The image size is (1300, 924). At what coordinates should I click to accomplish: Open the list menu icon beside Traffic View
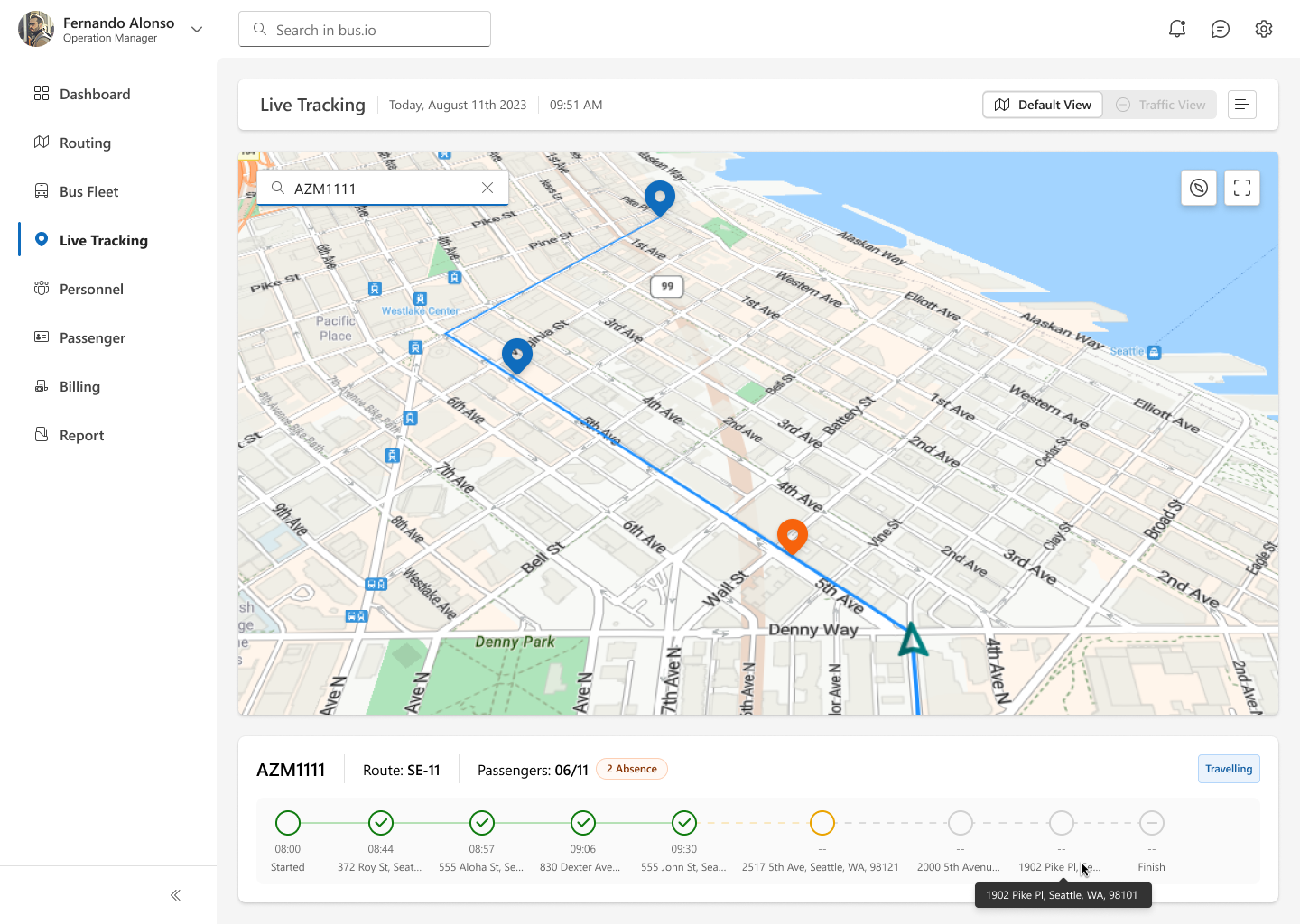click(1241, 105)
